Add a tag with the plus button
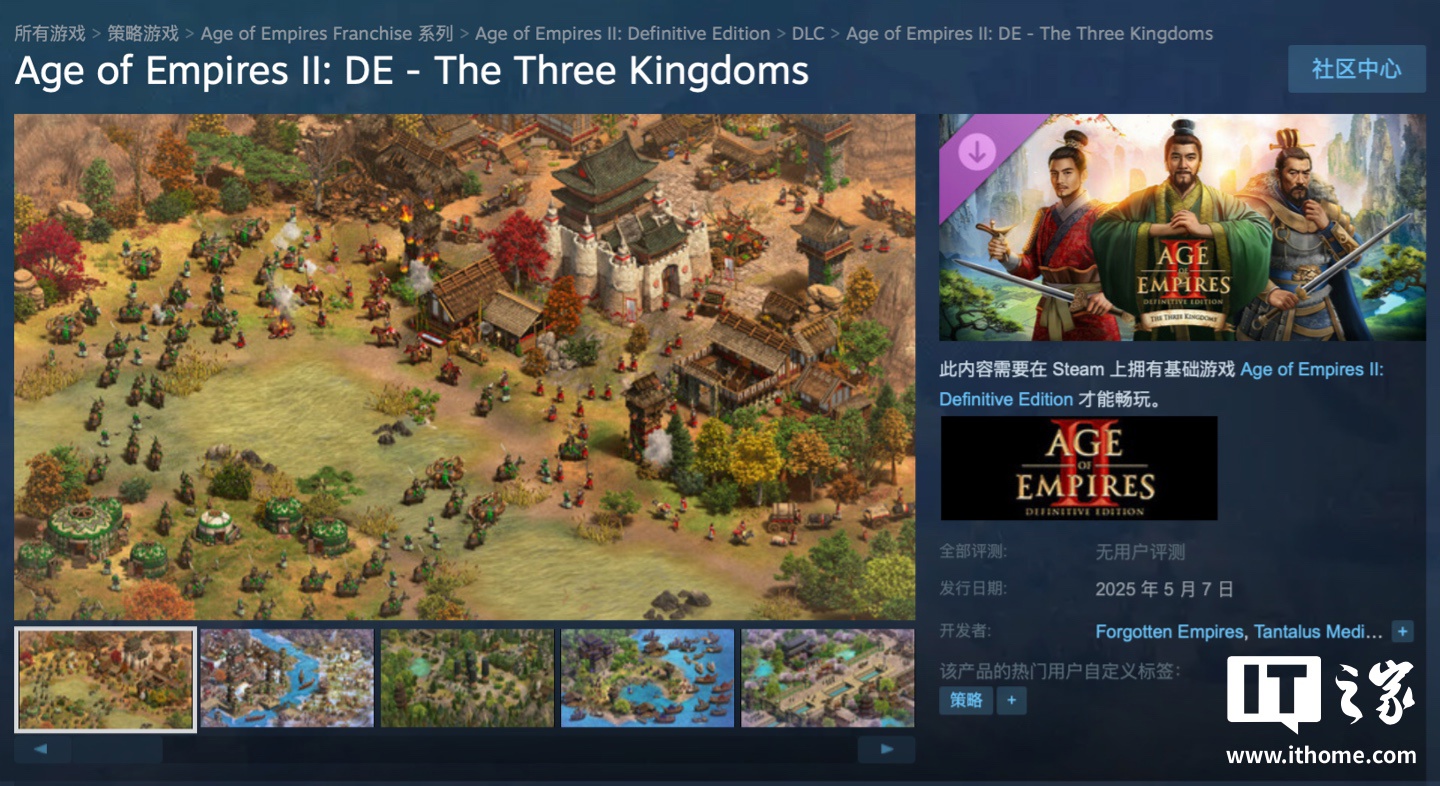 click(x=1011, y=701)
